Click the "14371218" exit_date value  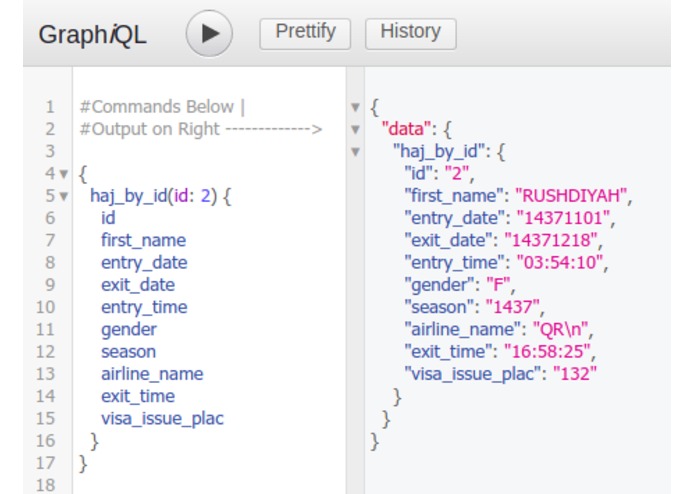[x=551, y=240]
